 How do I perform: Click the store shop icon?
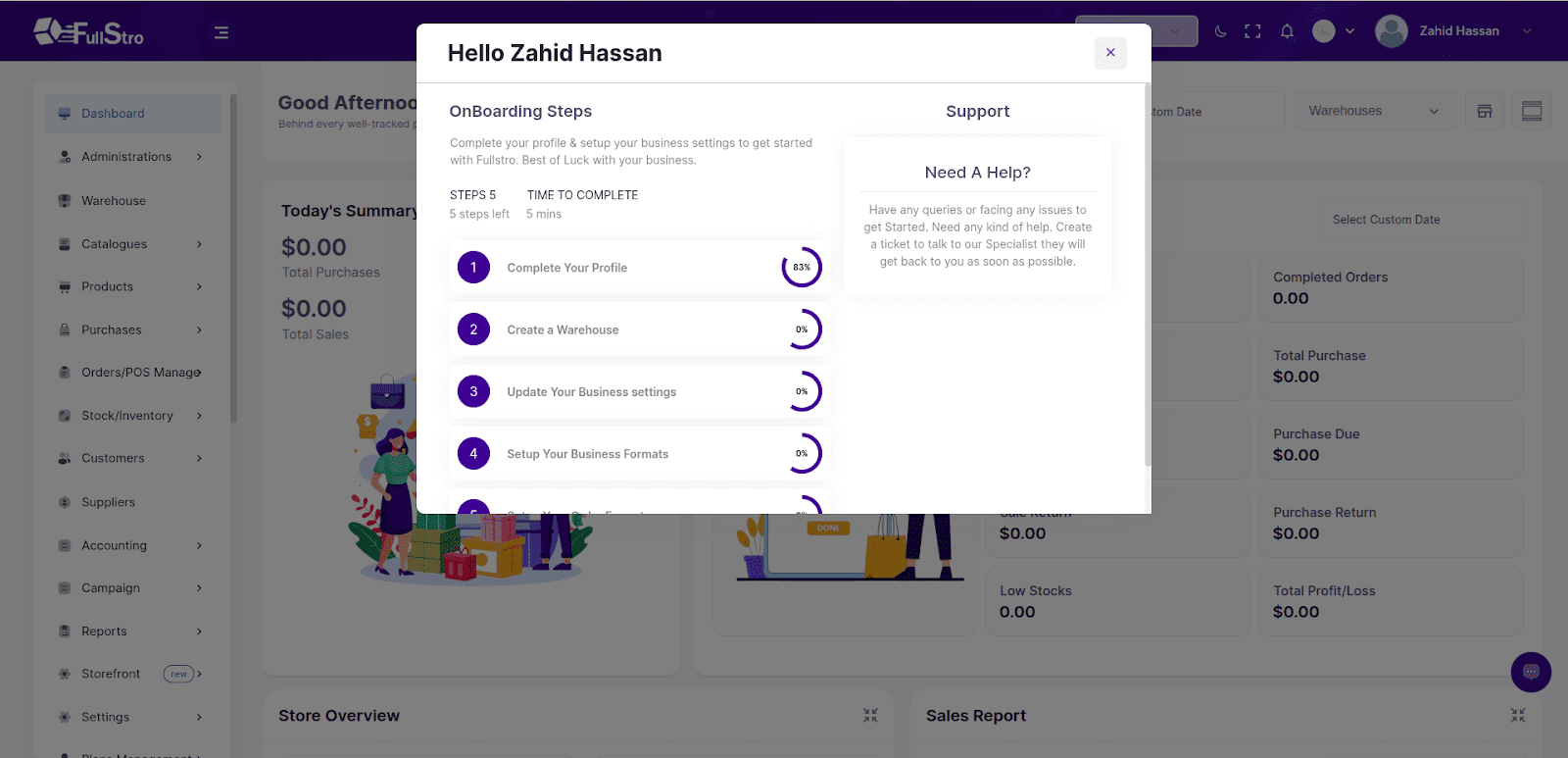click(x=1485, y=111)
